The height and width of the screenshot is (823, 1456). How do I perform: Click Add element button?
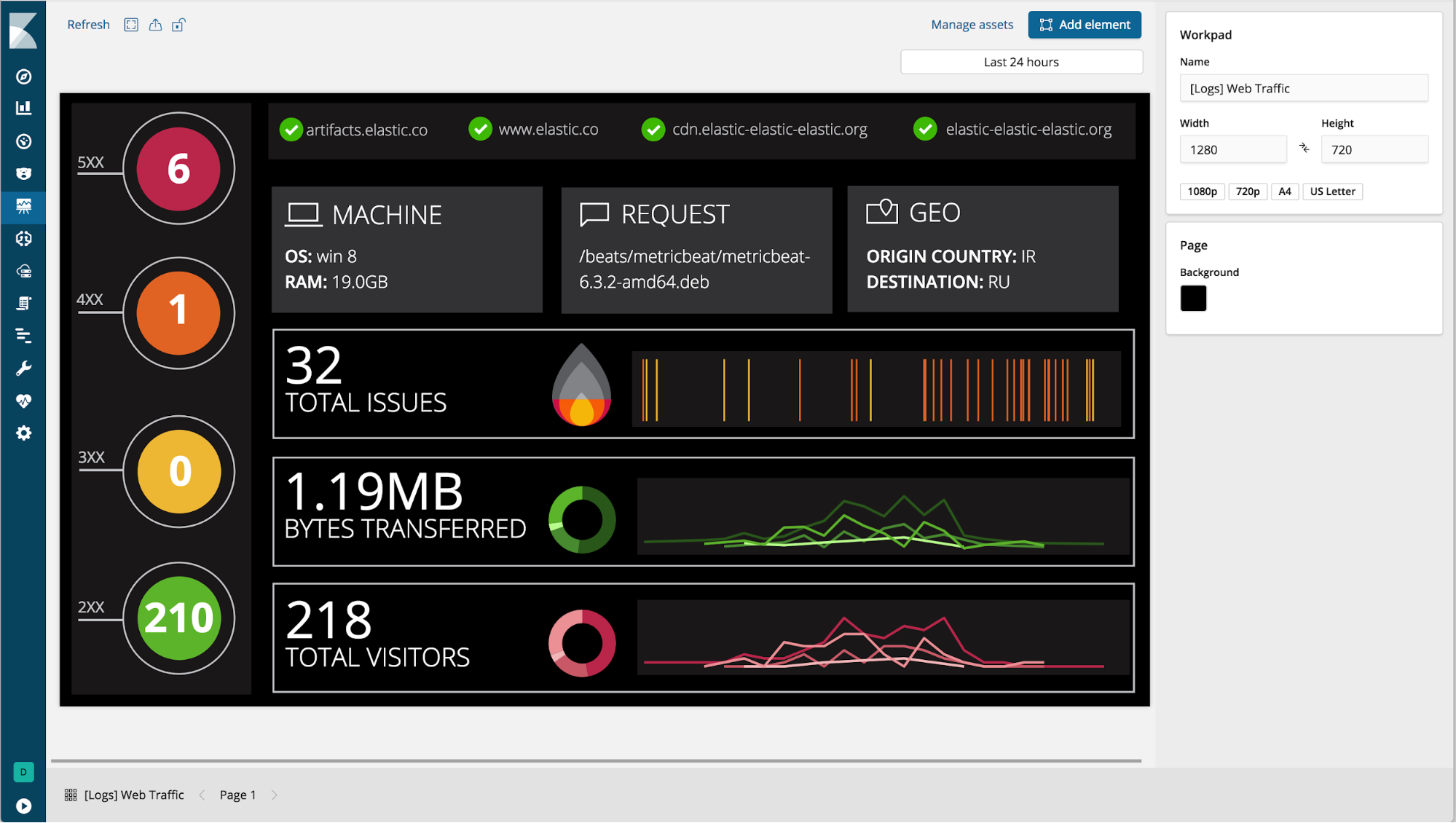point(1086,25)
